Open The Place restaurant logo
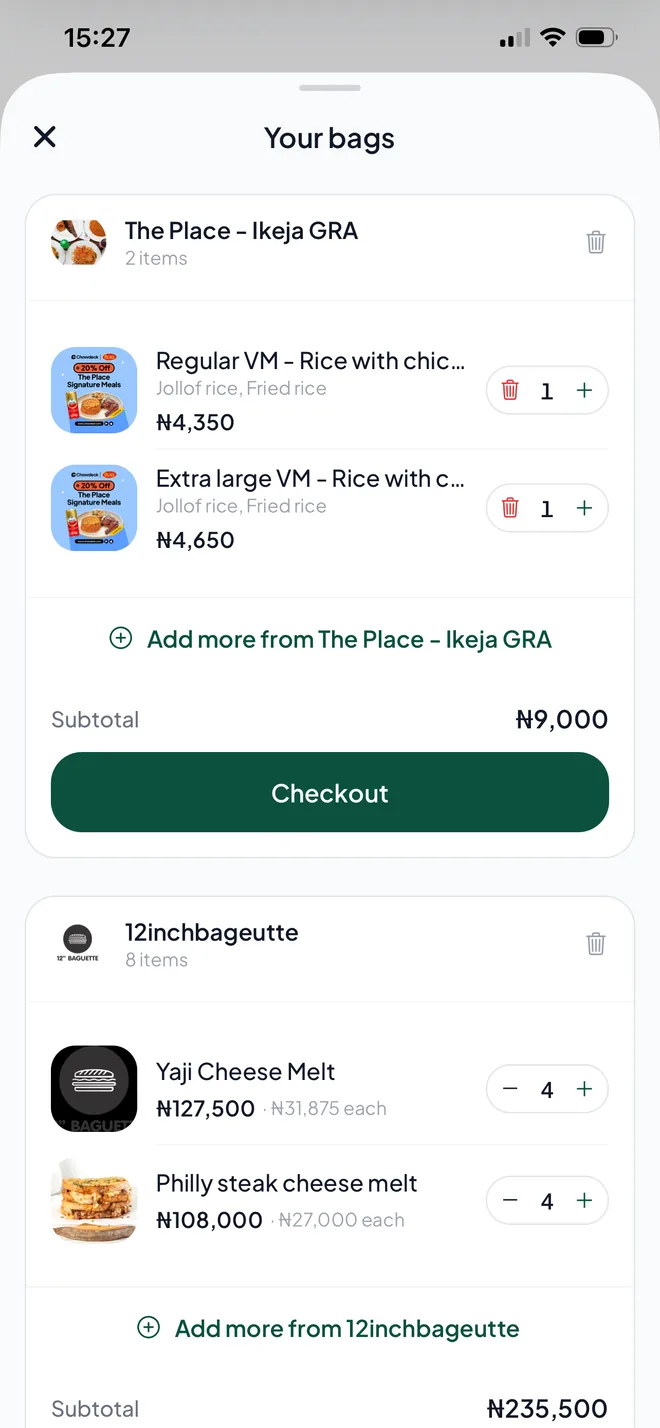Image resolution: width=660 pixels, height=1428 pixels. (78, 242)
